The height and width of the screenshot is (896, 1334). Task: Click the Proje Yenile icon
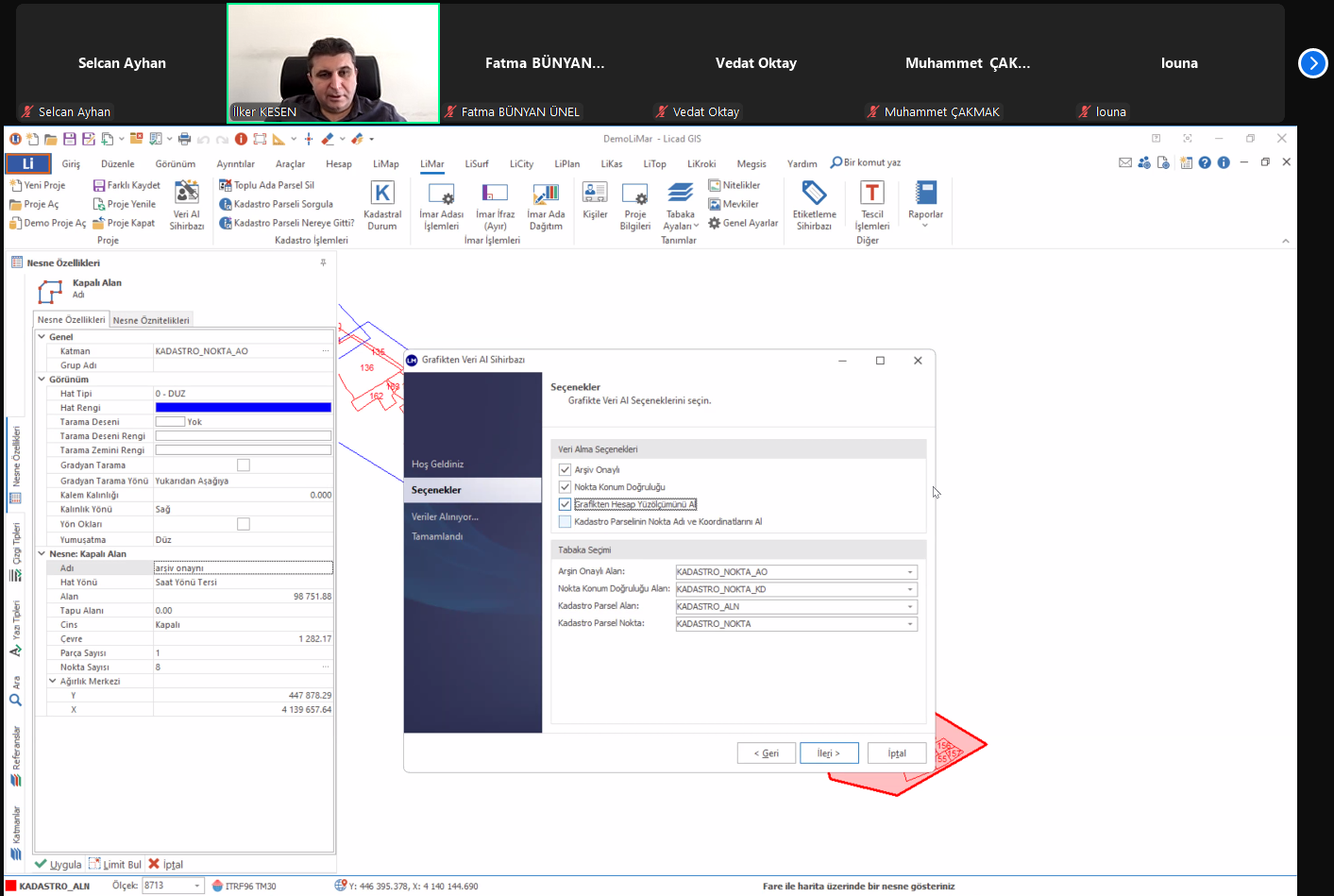coord(98,204)
